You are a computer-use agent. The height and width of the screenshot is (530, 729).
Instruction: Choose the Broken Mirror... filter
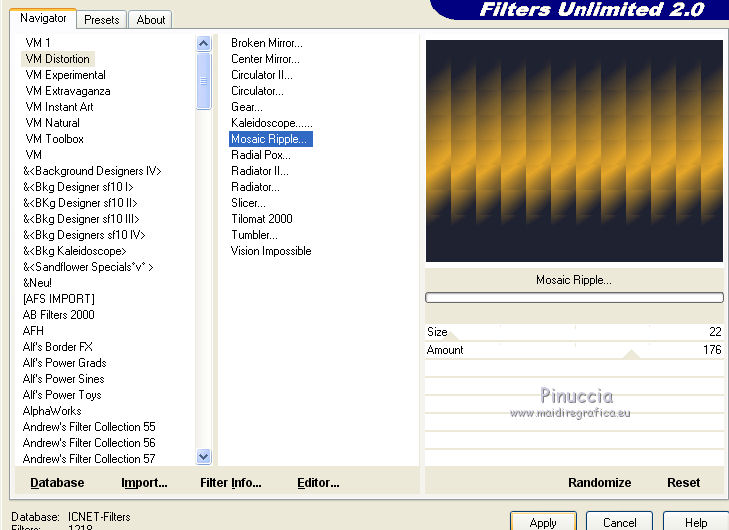[267, 43]
